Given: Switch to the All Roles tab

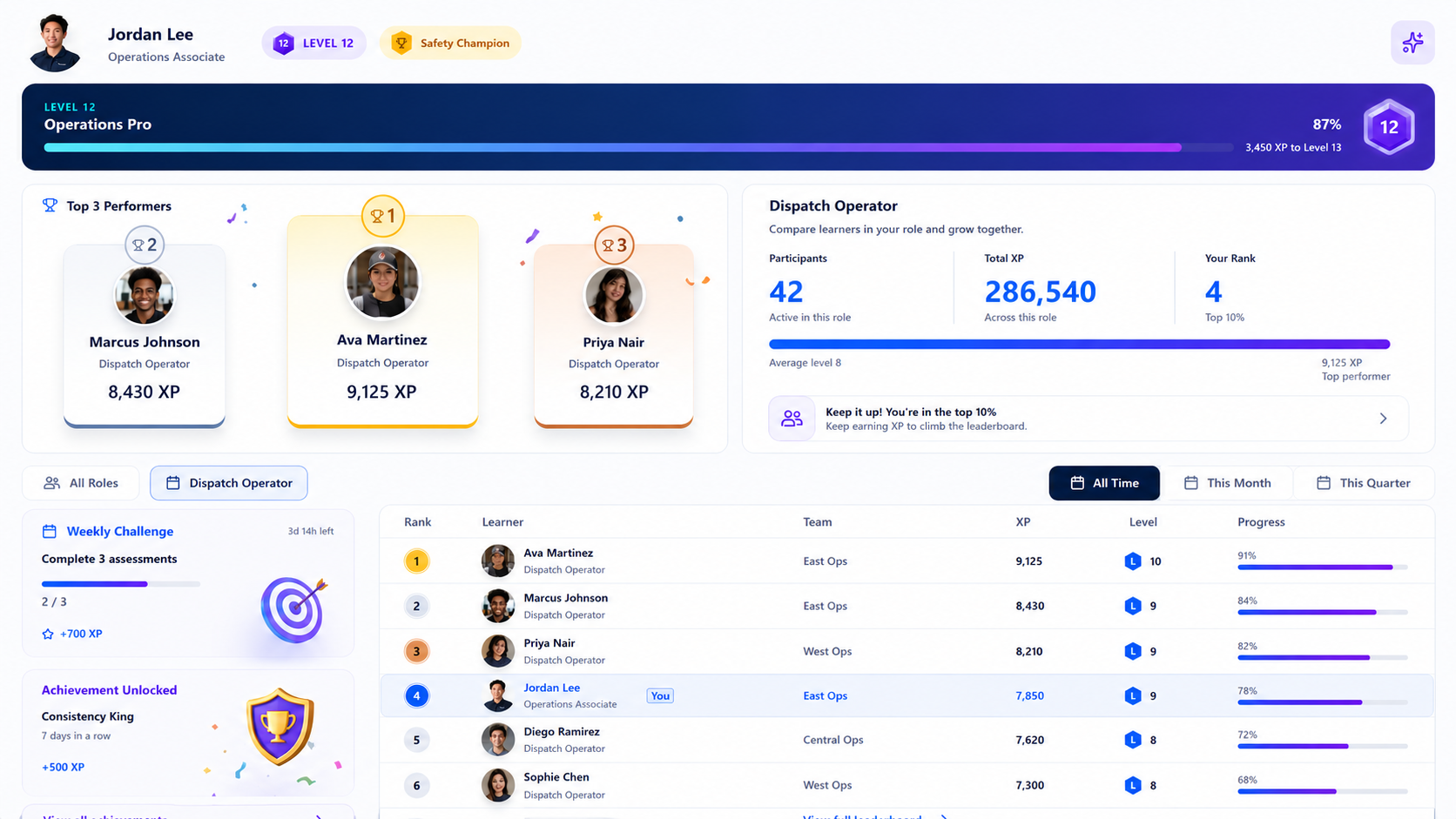Looking at the screenshot, I should pyautogui.click(x=81, y=483).
